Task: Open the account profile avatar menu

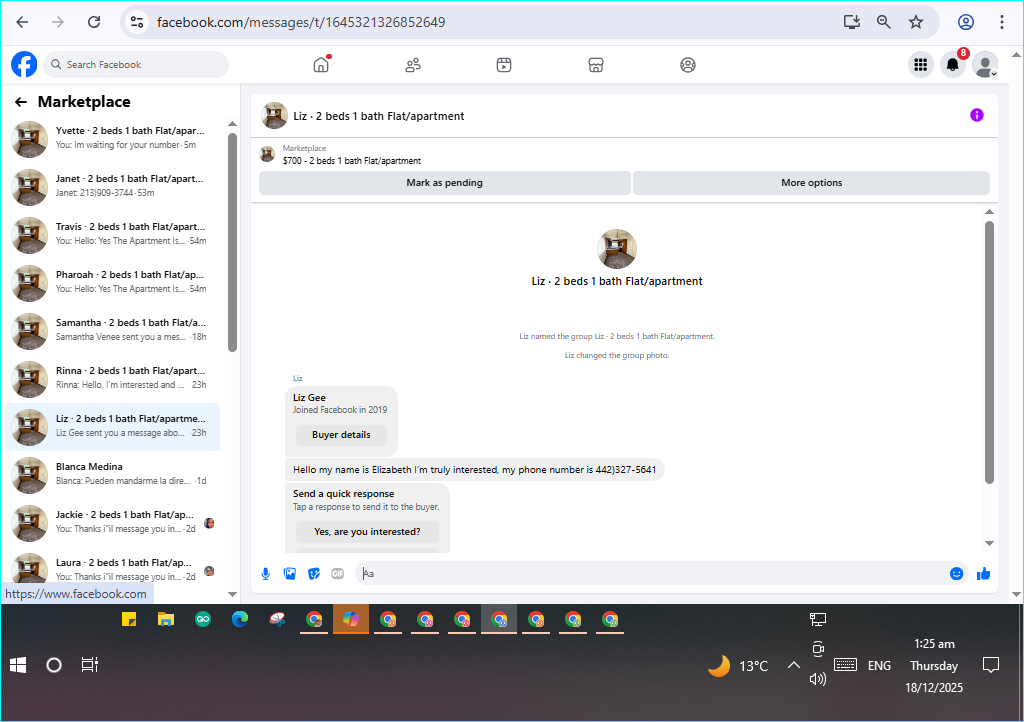Action: (x=985, y=65)
